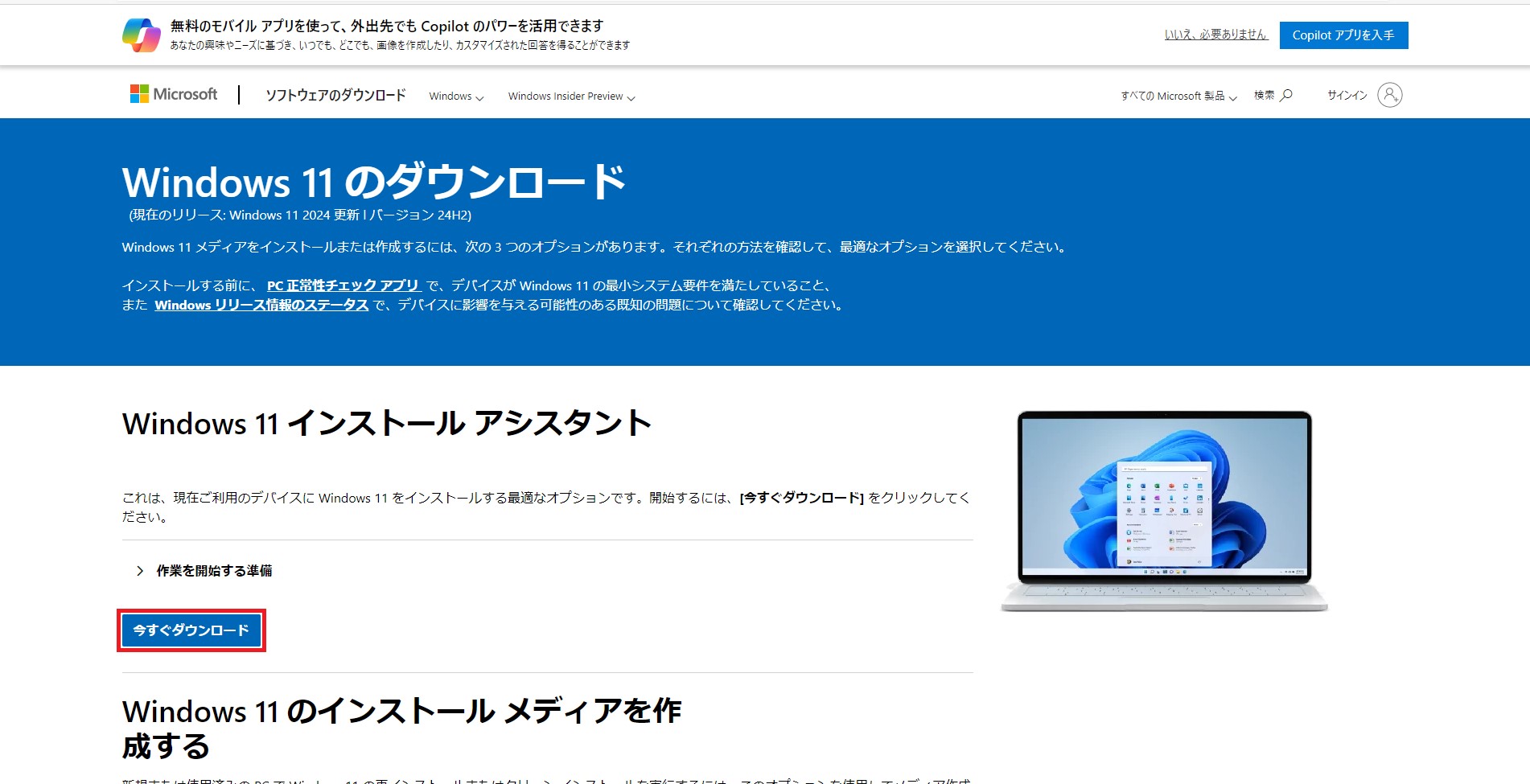Click the 今すぐダウンロード button
Screen dimensions: 1530x784
(x=191, y=630)
